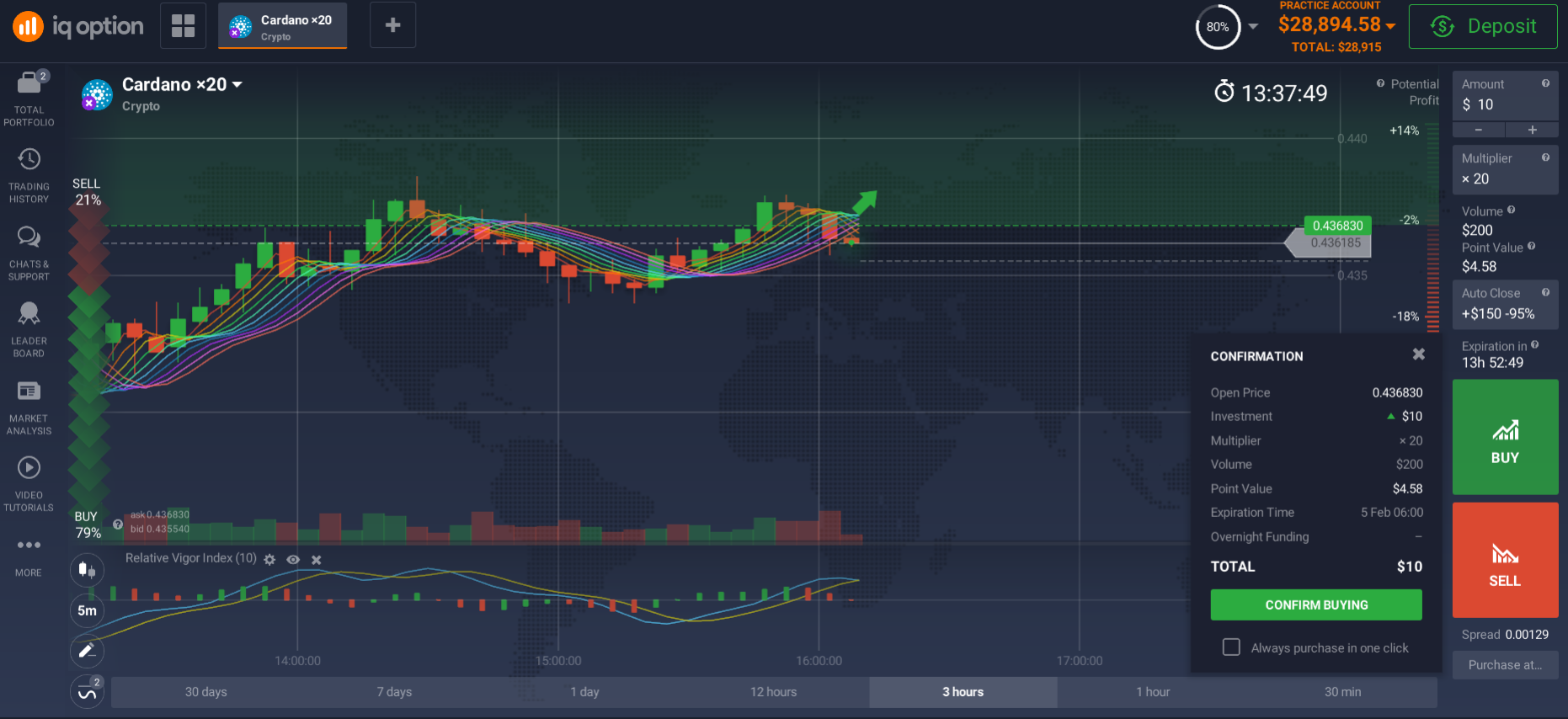Screen dimensions: 1568x719
Task: Click TOTAL: $28,915 text
Action: tap(1336, 47)
